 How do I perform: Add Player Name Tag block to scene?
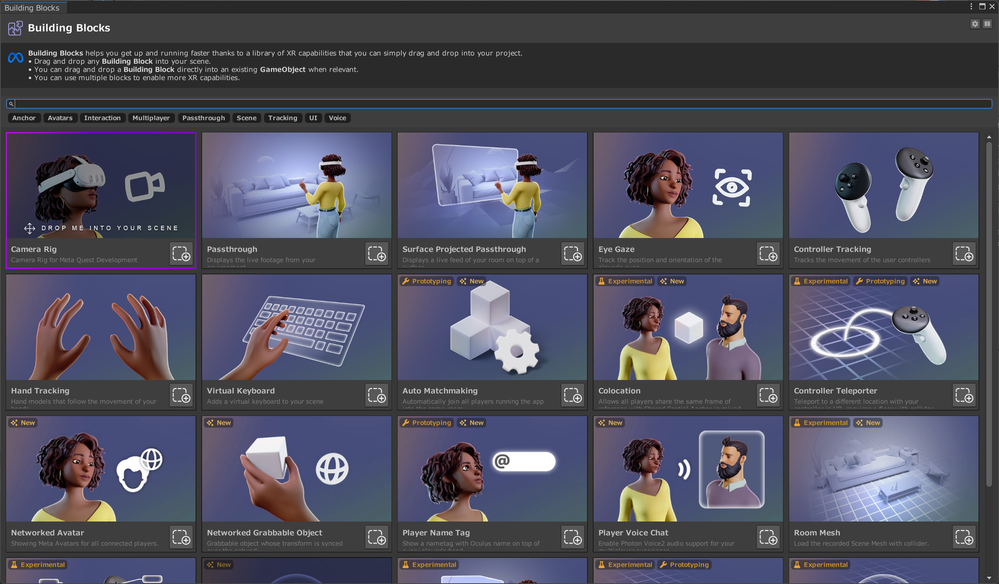(573, 537)
